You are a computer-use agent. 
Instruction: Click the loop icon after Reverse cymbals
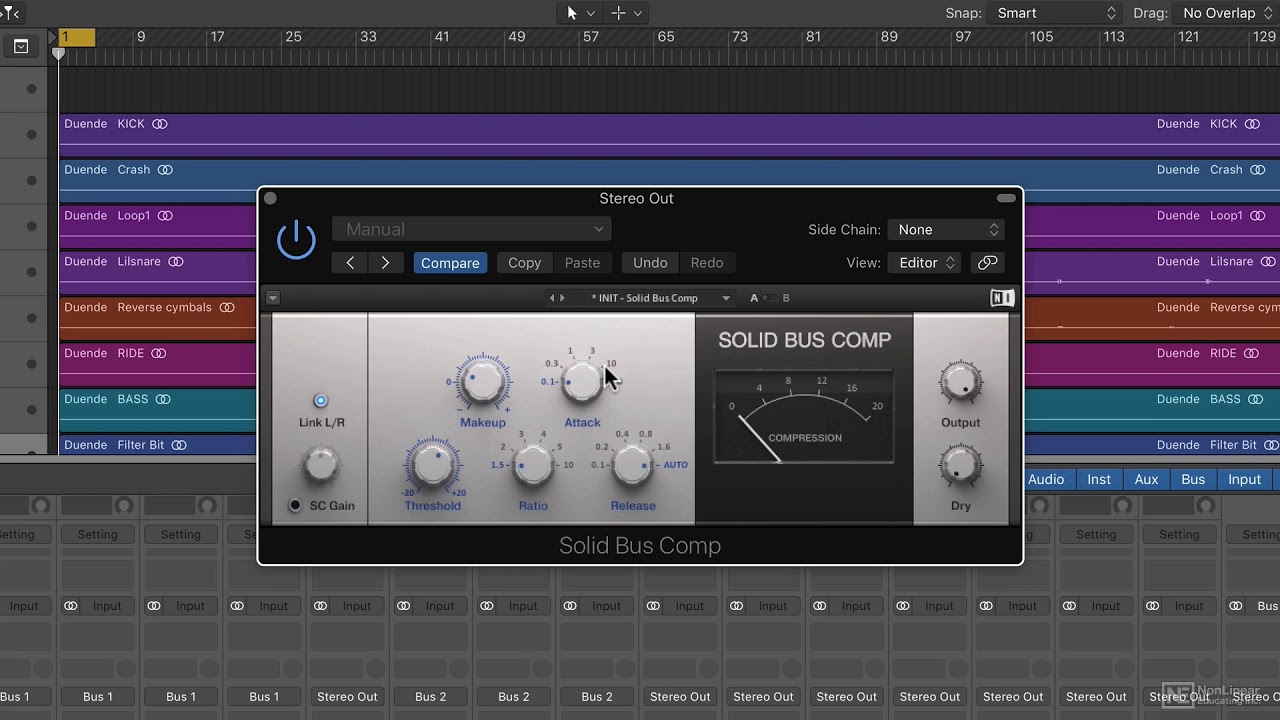pyautogui.click(x=227, y=308)
